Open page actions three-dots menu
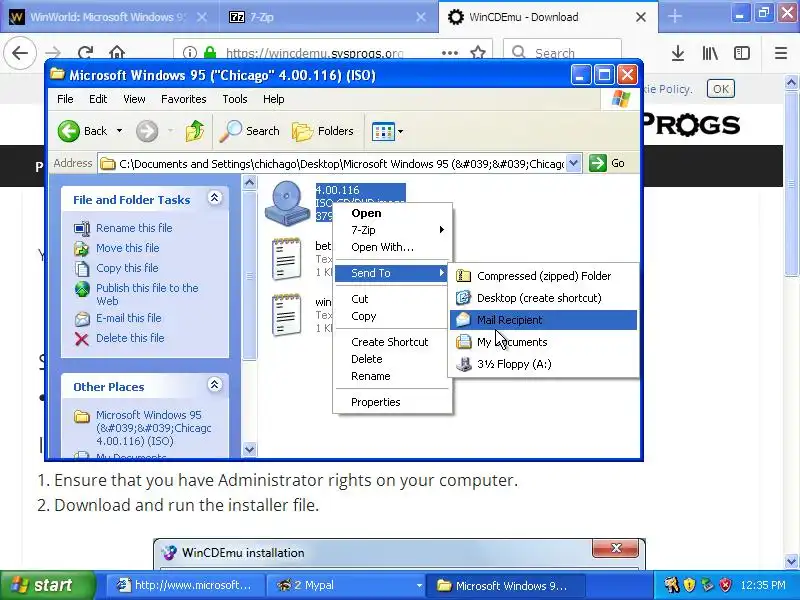Screen dimensions: 800x600 [x=449, y=53]
